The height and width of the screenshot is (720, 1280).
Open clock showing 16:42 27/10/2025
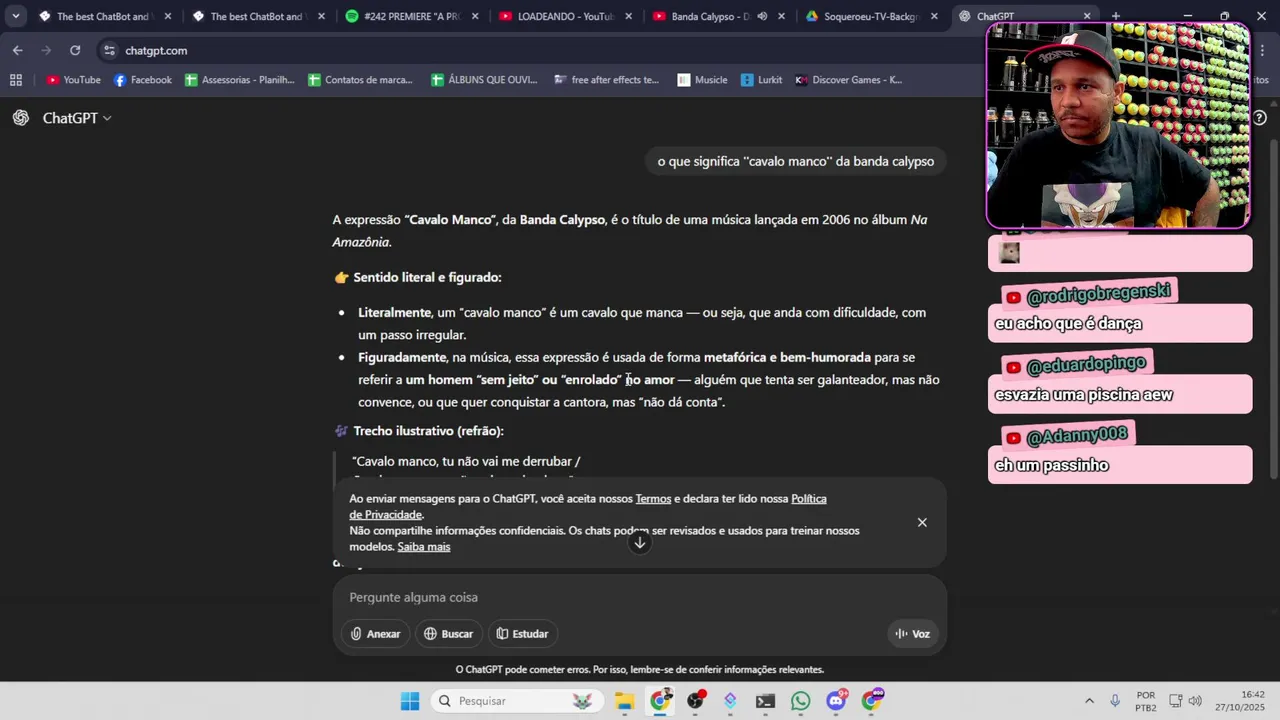click(1241, 701)
